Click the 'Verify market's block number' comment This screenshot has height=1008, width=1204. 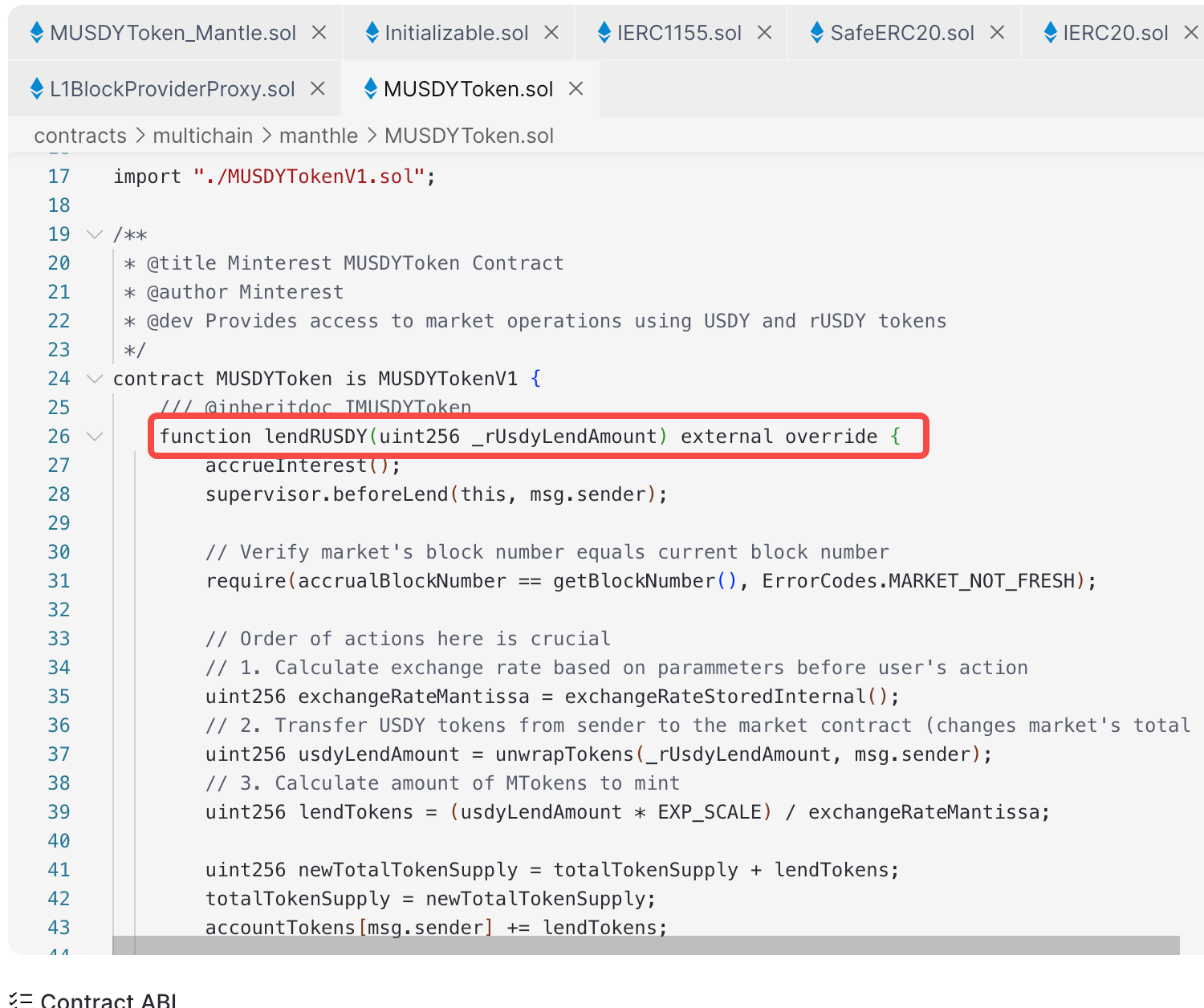(x=547, y=552)
